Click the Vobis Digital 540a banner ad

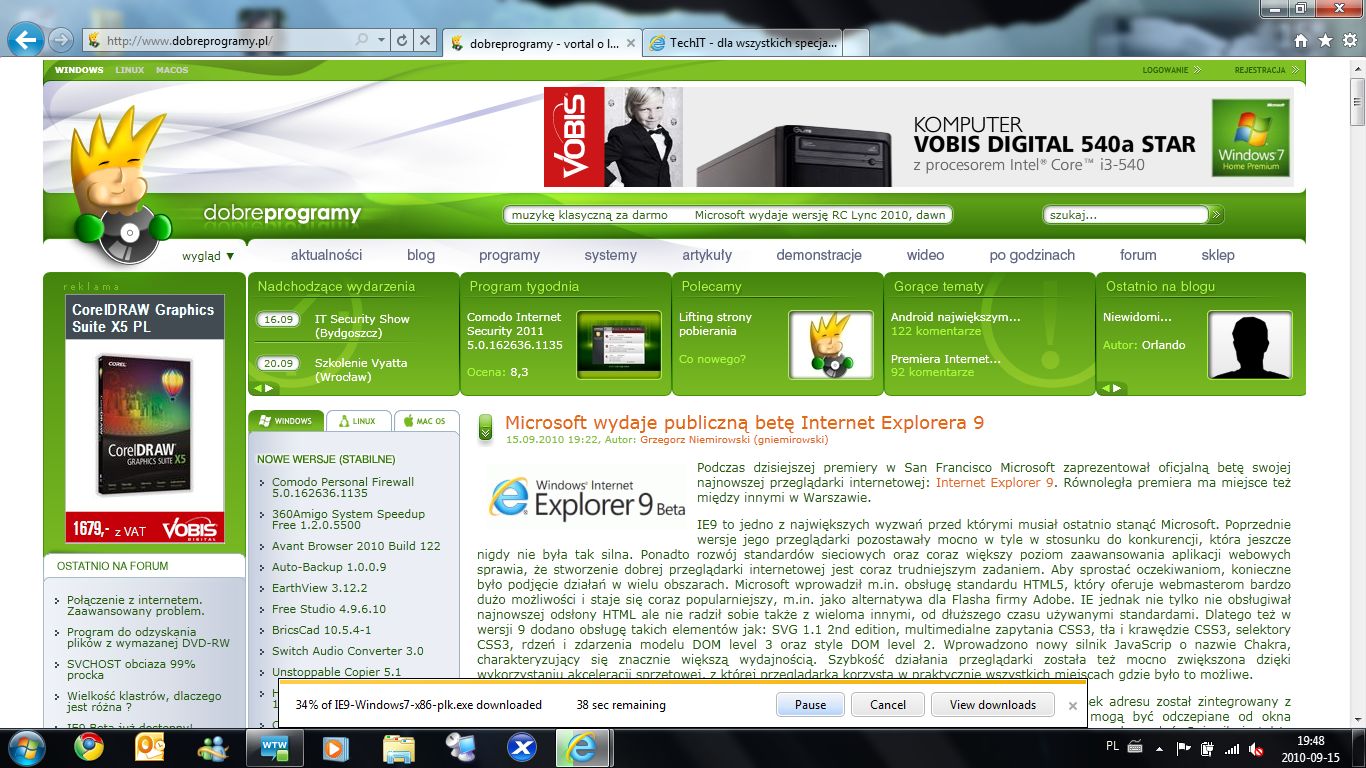[918, 137]
